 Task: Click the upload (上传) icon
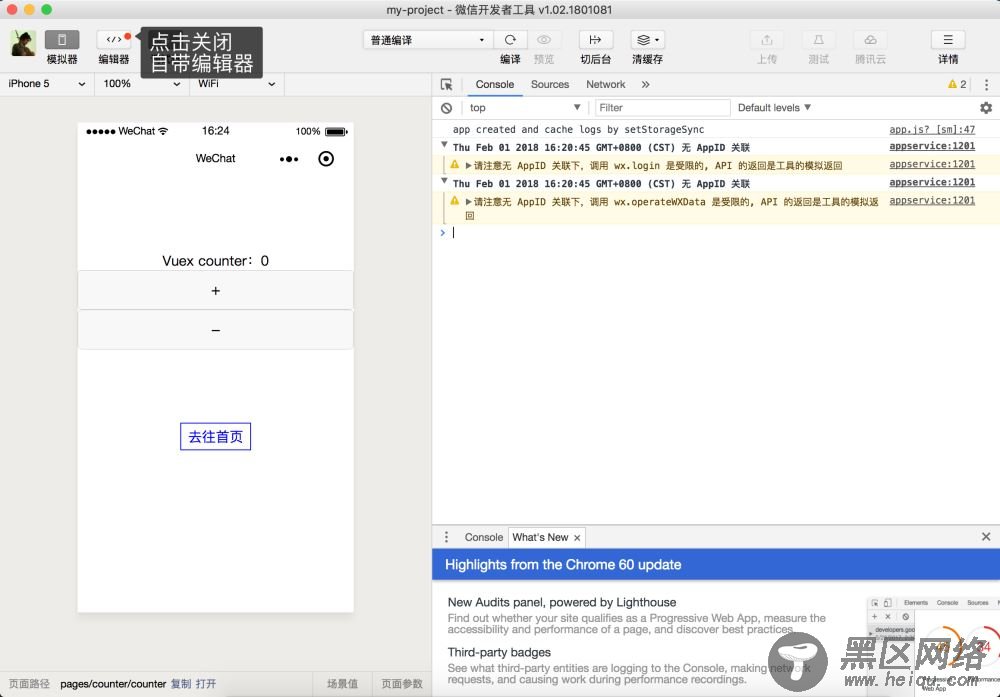[767, 40]
